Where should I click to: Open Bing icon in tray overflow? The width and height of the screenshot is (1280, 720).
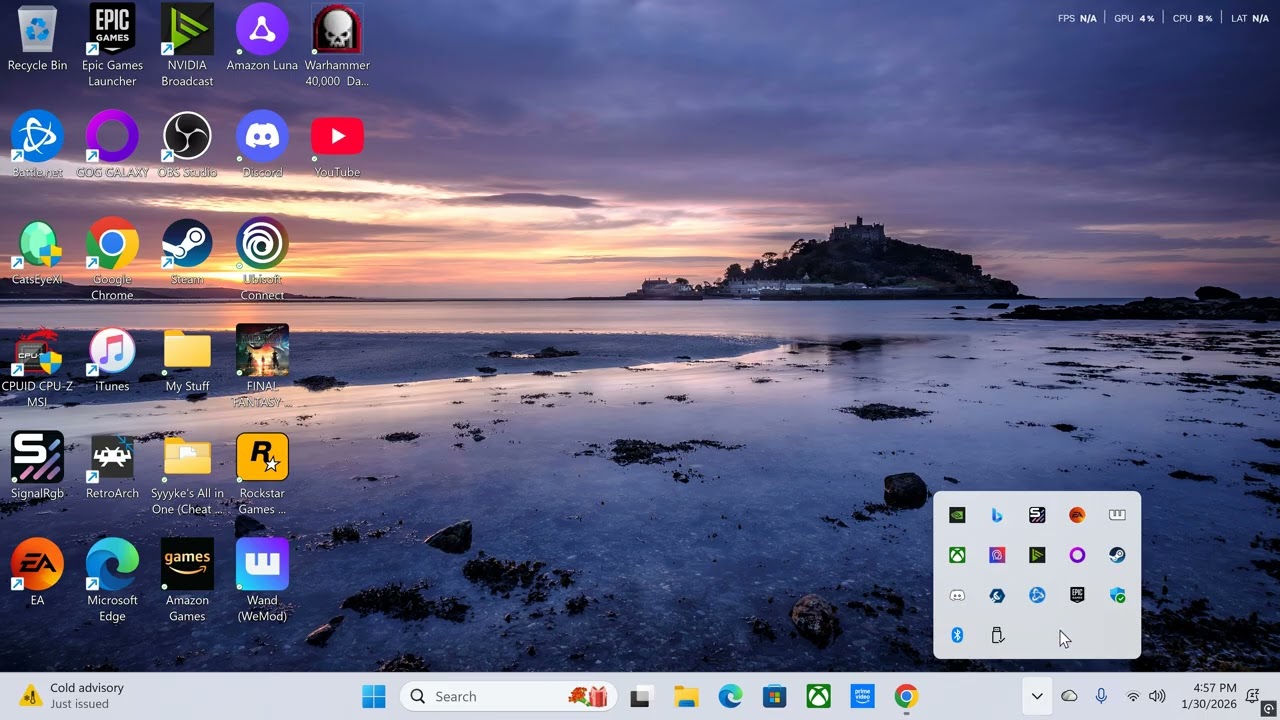click(x=997, y=515)
